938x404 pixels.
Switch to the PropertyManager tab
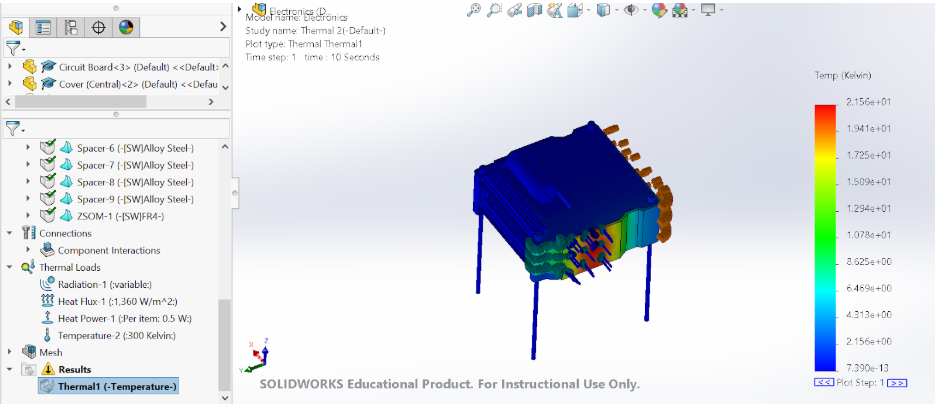[43, 27]
